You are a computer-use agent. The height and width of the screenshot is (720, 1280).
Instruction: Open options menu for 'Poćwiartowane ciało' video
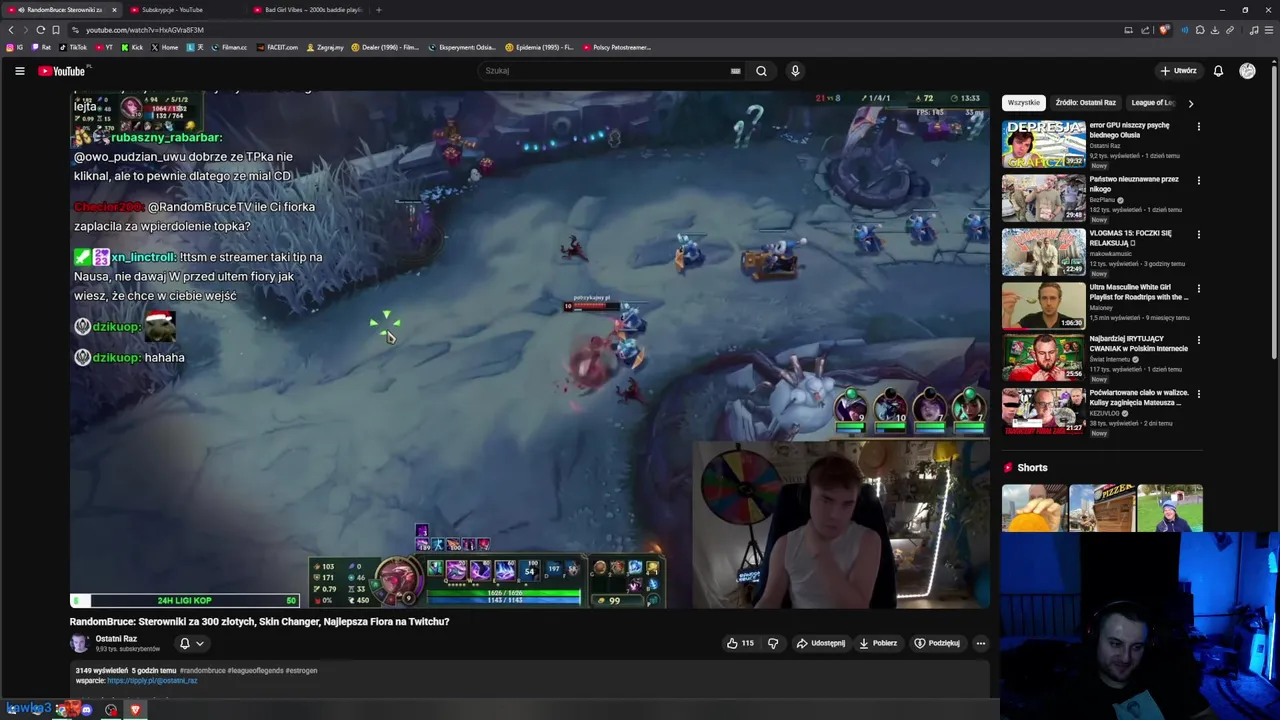[1198, 395]
